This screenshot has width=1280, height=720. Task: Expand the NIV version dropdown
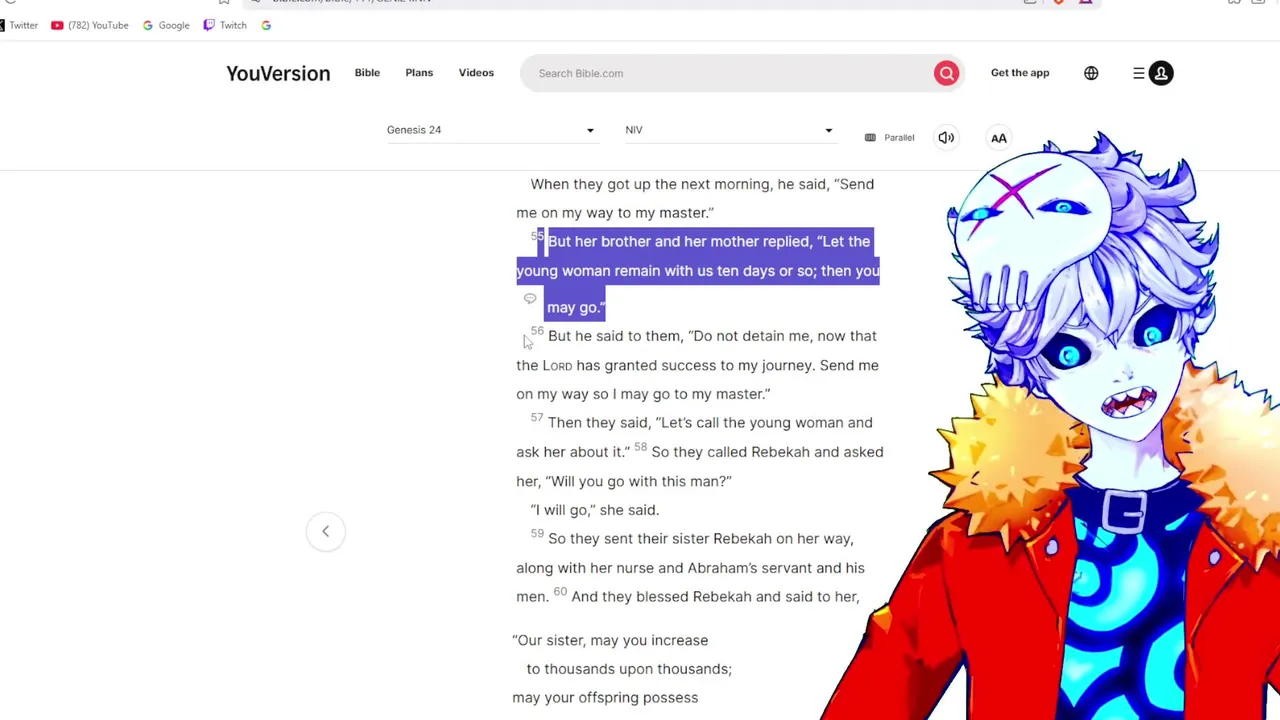[729, 130]
